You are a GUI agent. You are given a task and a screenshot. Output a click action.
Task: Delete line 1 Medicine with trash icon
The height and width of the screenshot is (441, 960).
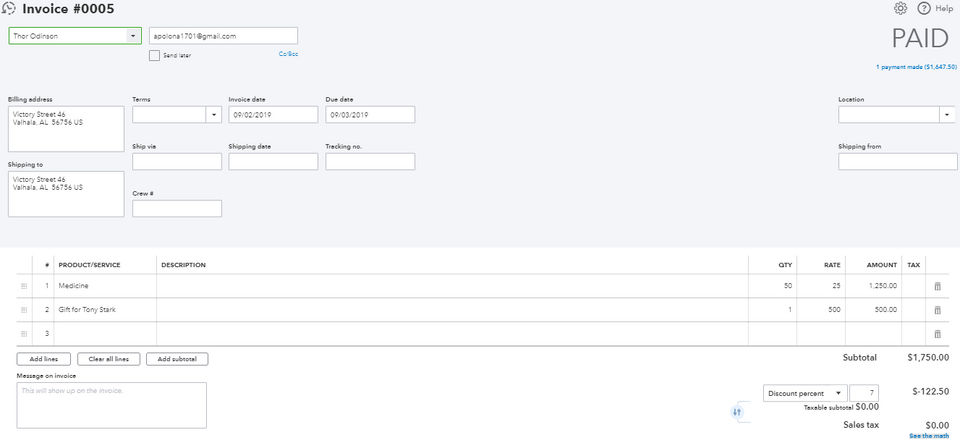tap(937, 286)
